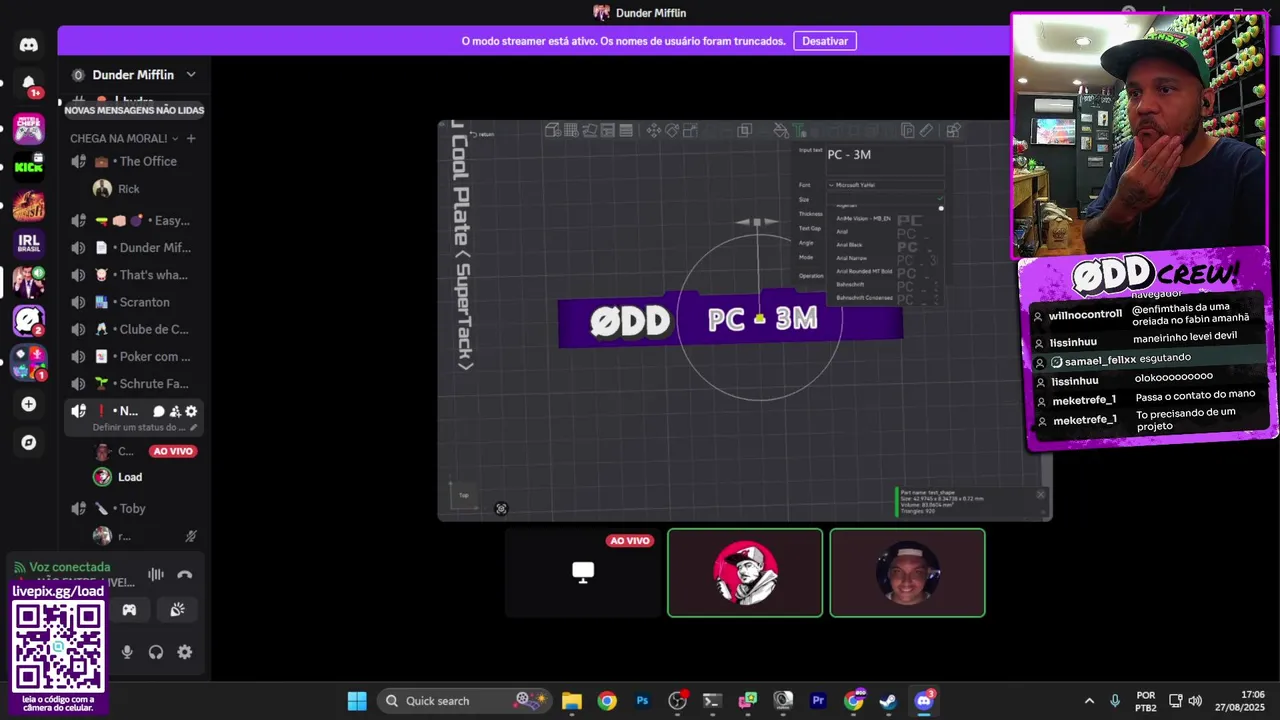Image resolution: width=1280 pixels, height=720 pixels.
Task: Select user Load in voice channel
Action: [x=130, y=477]
